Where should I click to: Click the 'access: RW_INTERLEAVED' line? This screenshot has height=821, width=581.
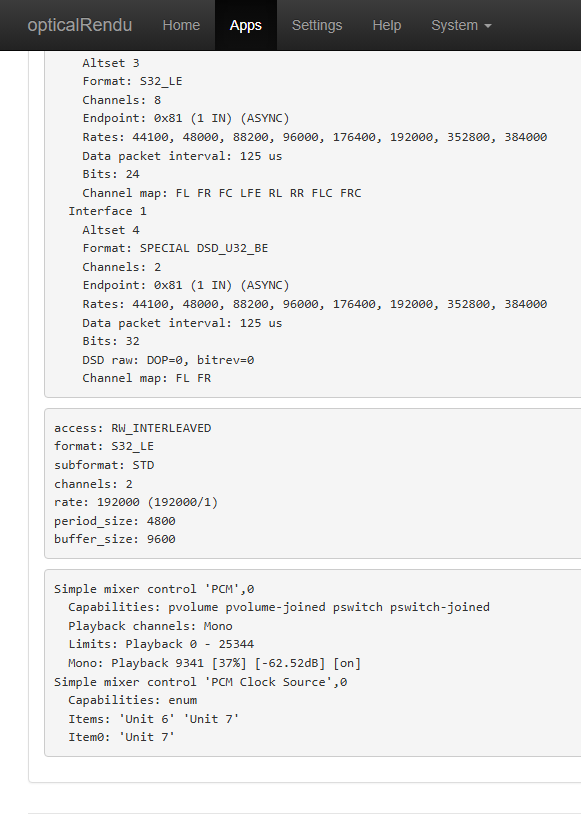coord(132,428)
